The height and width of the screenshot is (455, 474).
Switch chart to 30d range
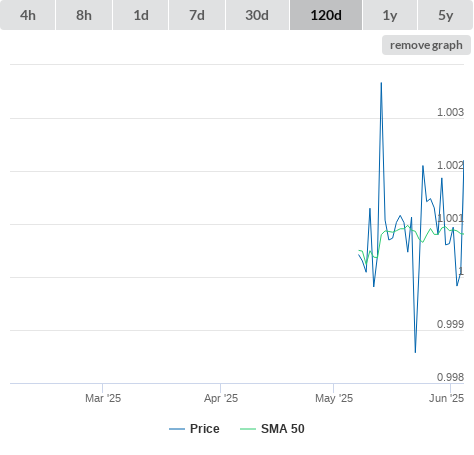pyautogui.click(x=257, y=15)
